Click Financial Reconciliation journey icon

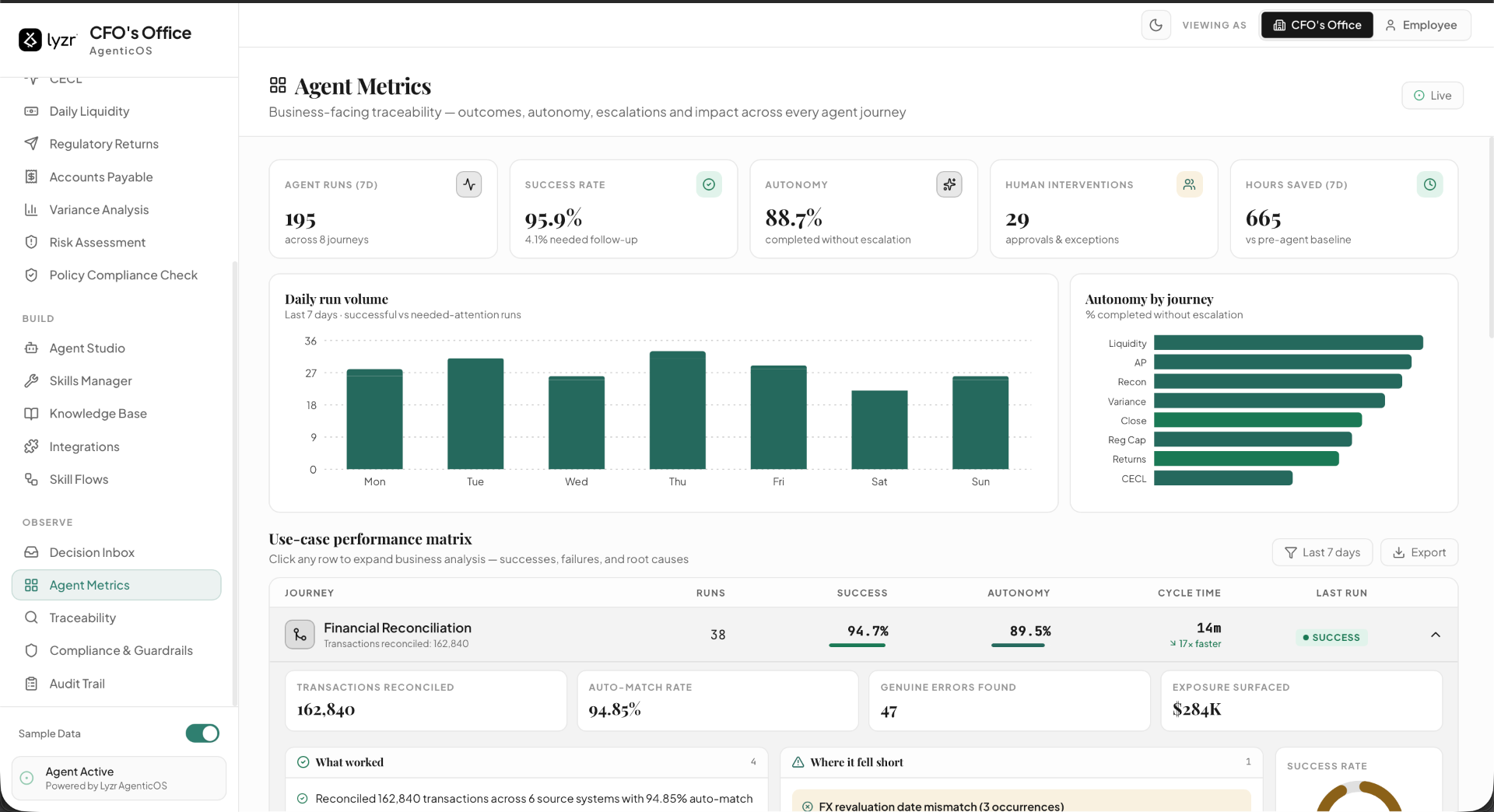(x=300, y=635)
